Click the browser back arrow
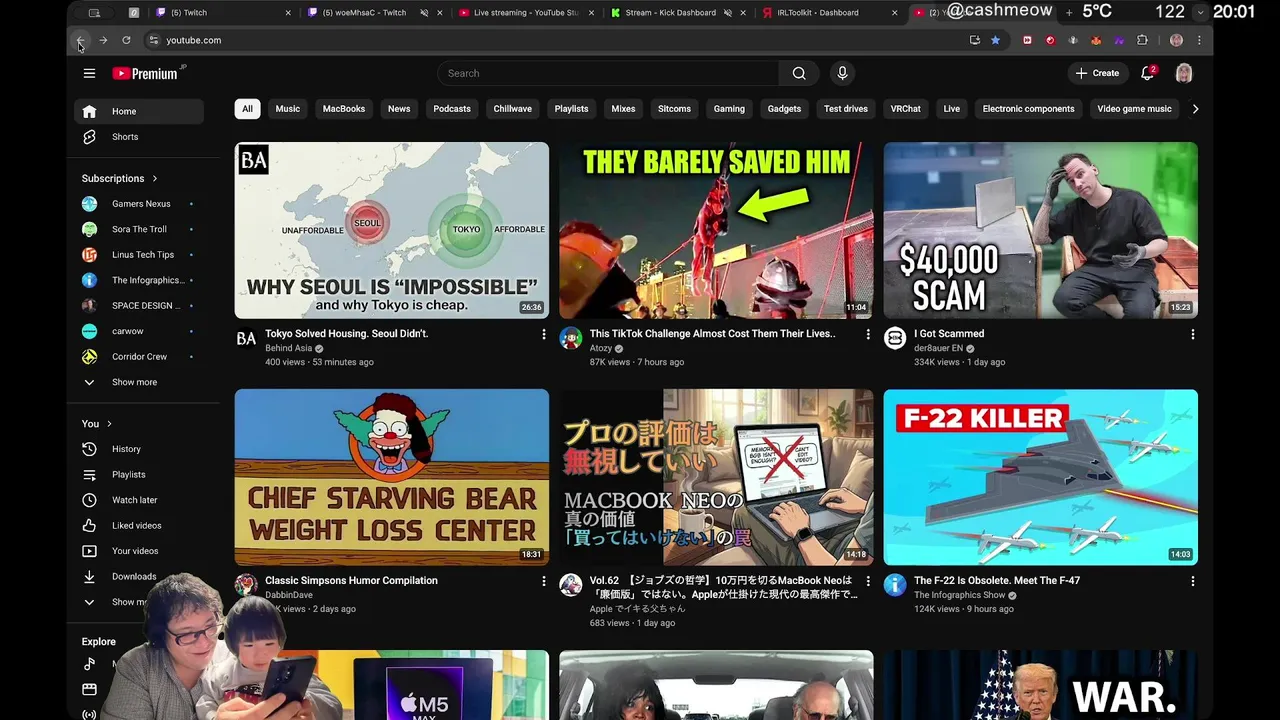The width and height of the screenshot is (1280, 720). point(81,40)
